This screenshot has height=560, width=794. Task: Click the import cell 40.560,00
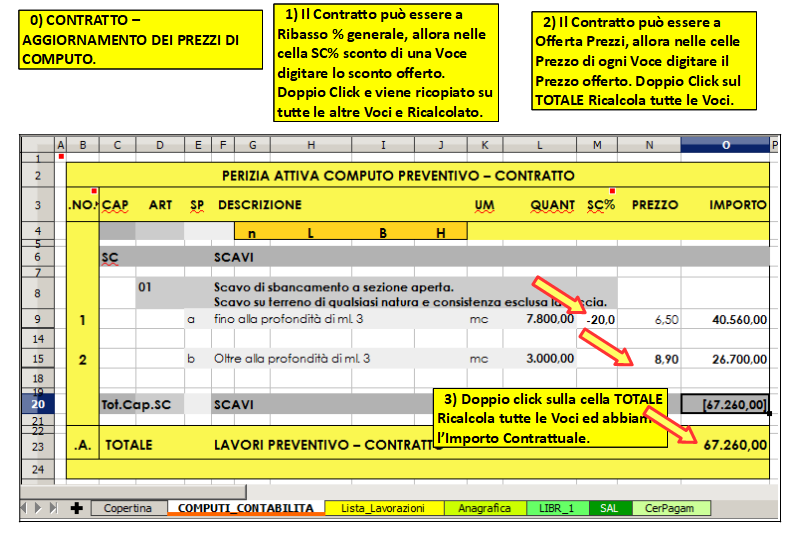coord(725,319)
